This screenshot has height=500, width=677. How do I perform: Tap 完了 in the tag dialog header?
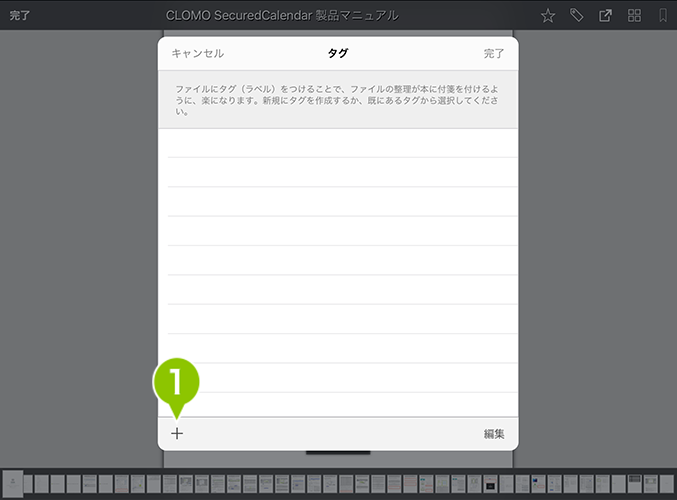494,54
